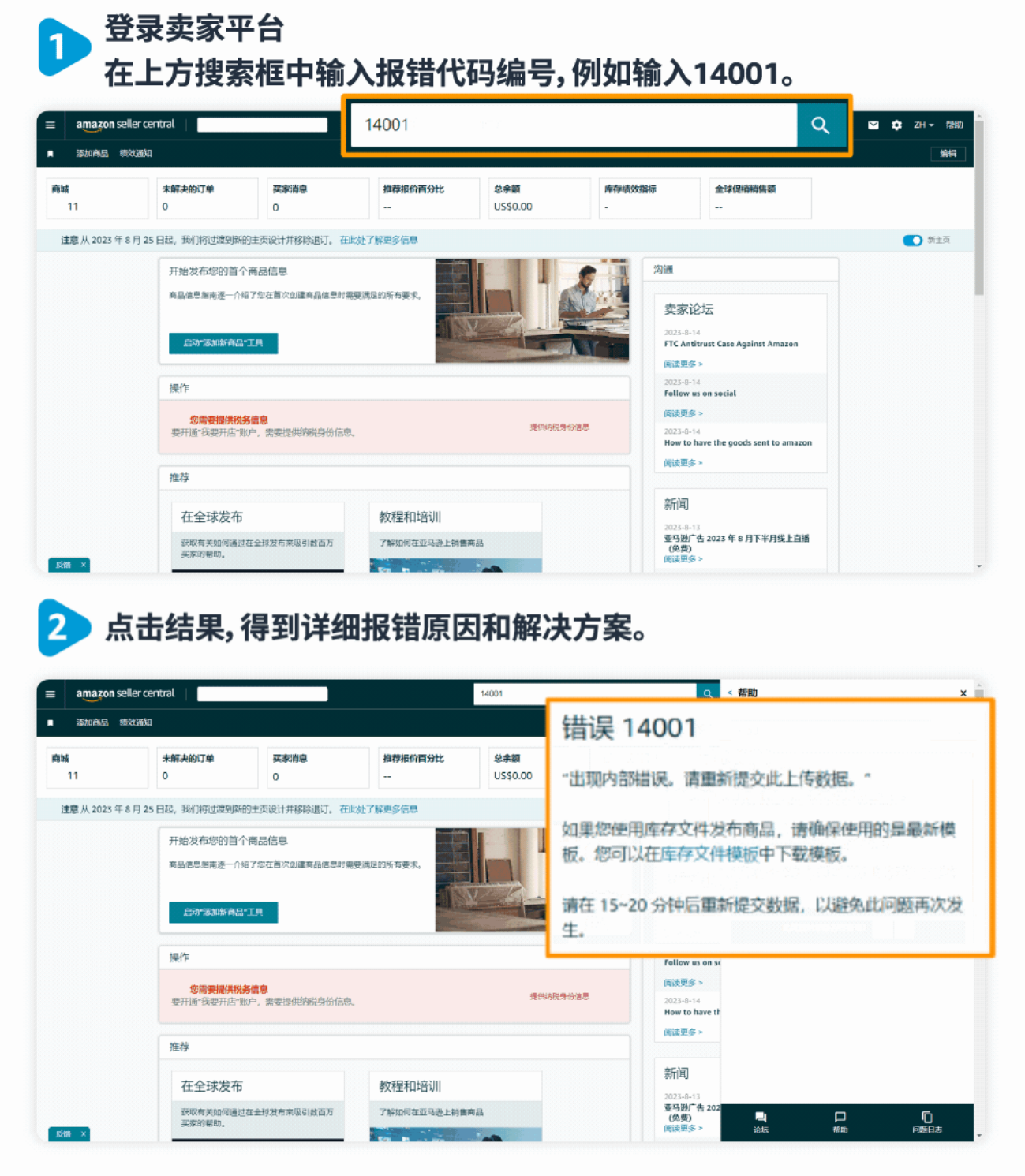The image size is (1025, 1176).
Task: Open the settings gear icon
Action: [x=896, y=125]
